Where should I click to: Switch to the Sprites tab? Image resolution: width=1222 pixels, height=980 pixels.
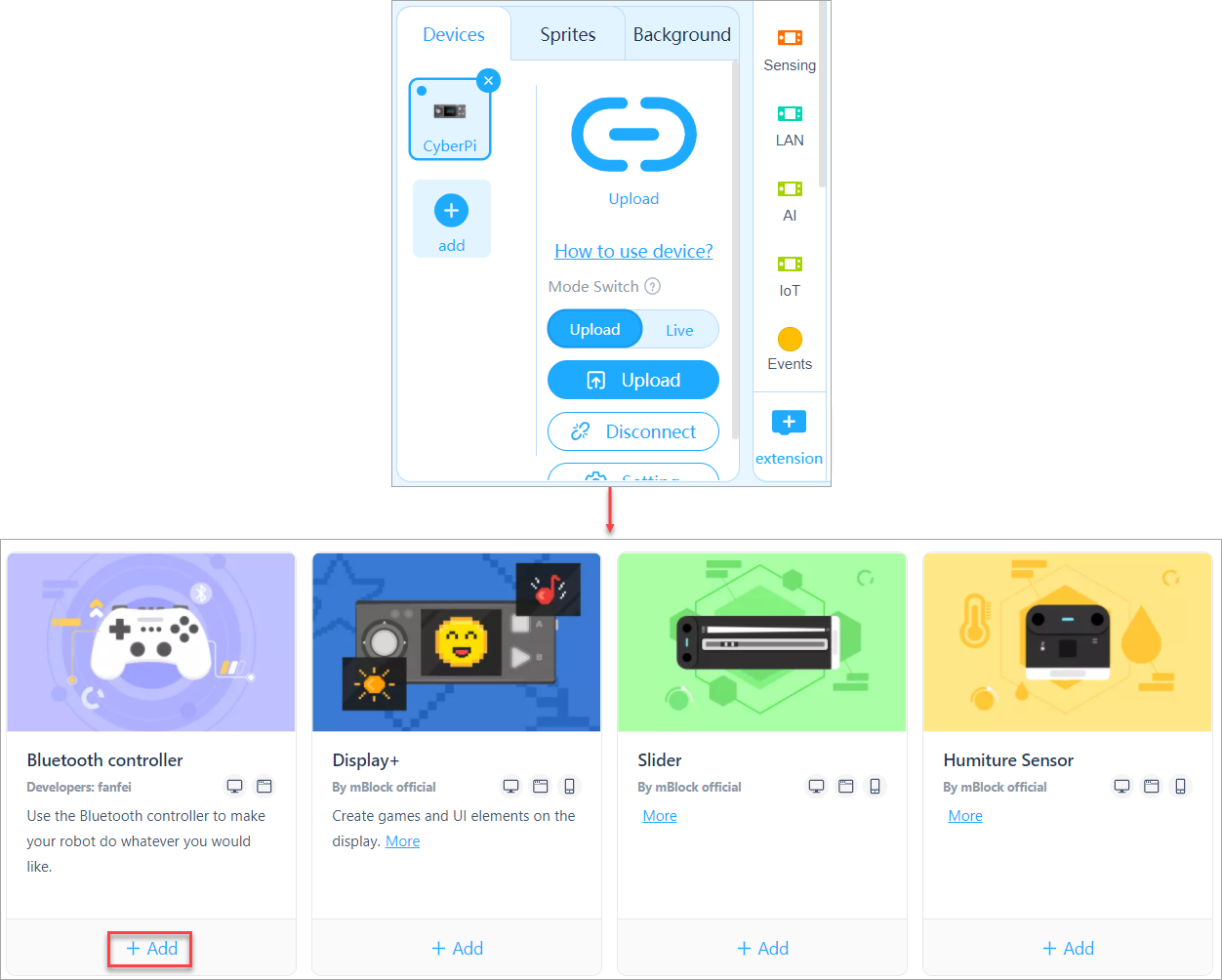click(567, 35)
